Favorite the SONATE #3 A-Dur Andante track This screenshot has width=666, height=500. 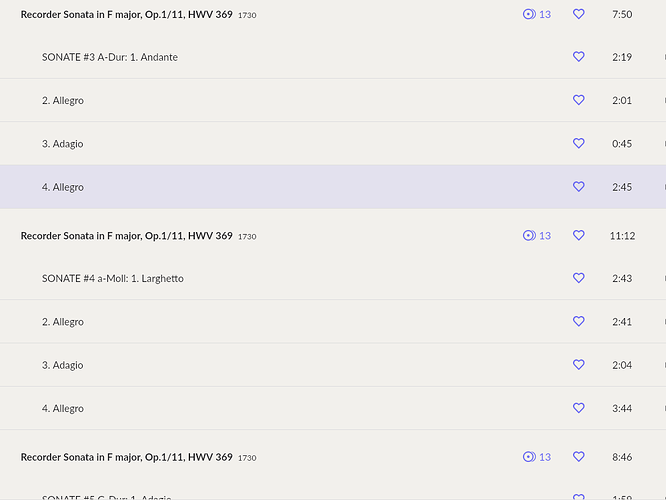[x=579, y=56]
